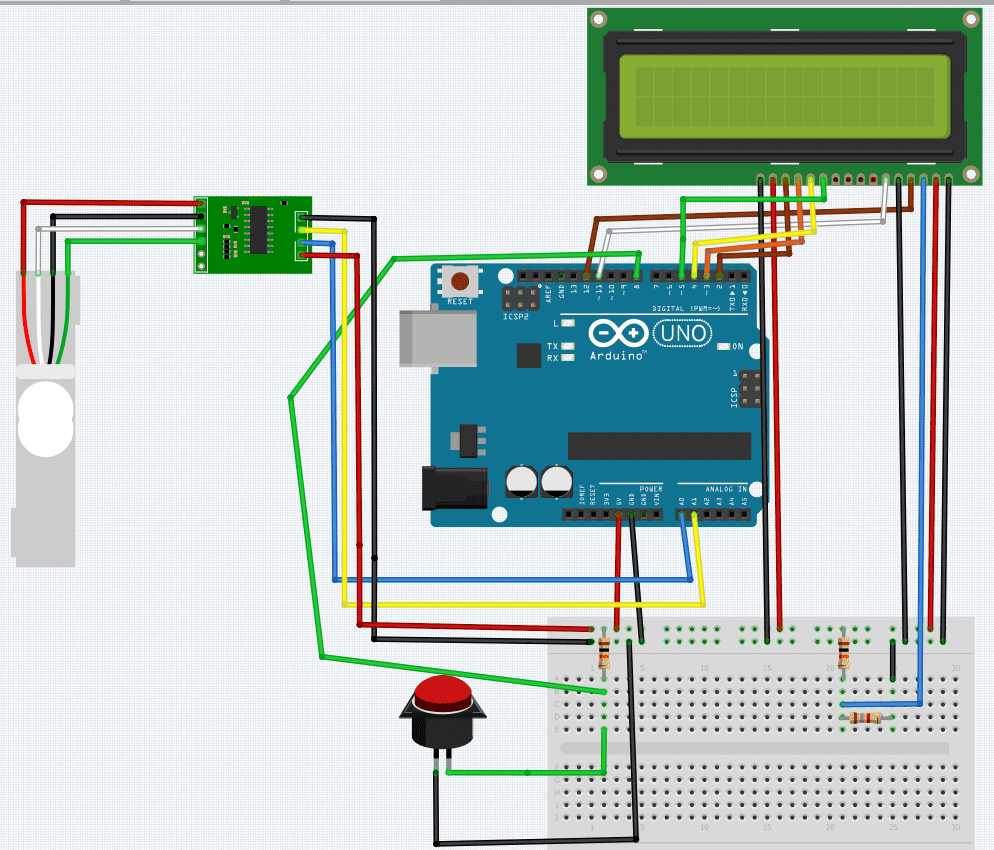Click the leftmost vertical resistor on breadboard
This screenshot has width=994, height=850.
[603, 654]
